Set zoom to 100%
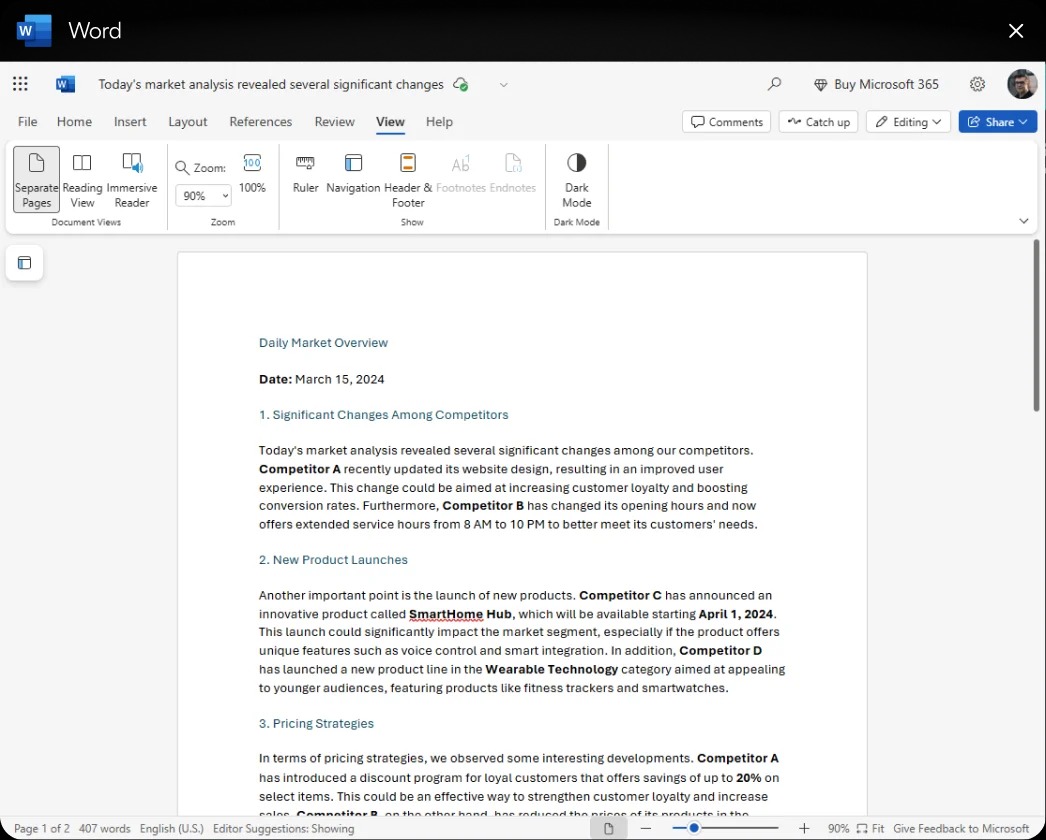 pos(252,173)
